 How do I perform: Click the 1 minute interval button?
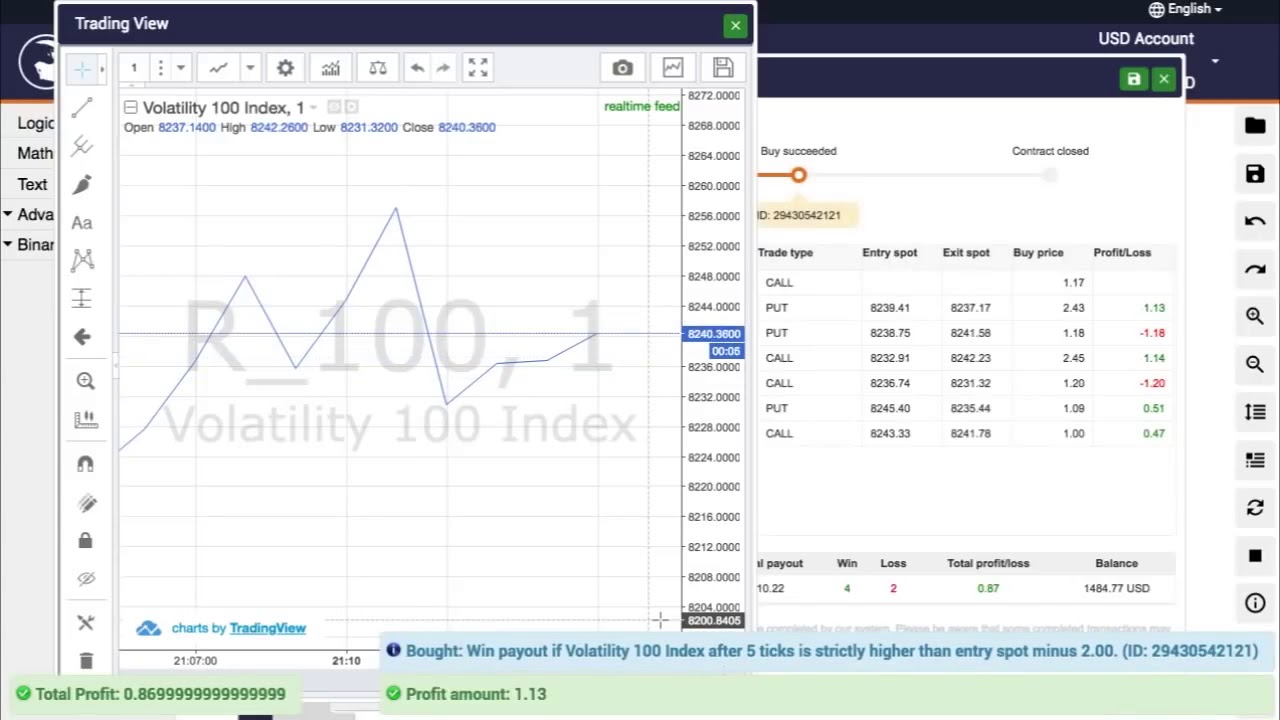tap(133, 68)
